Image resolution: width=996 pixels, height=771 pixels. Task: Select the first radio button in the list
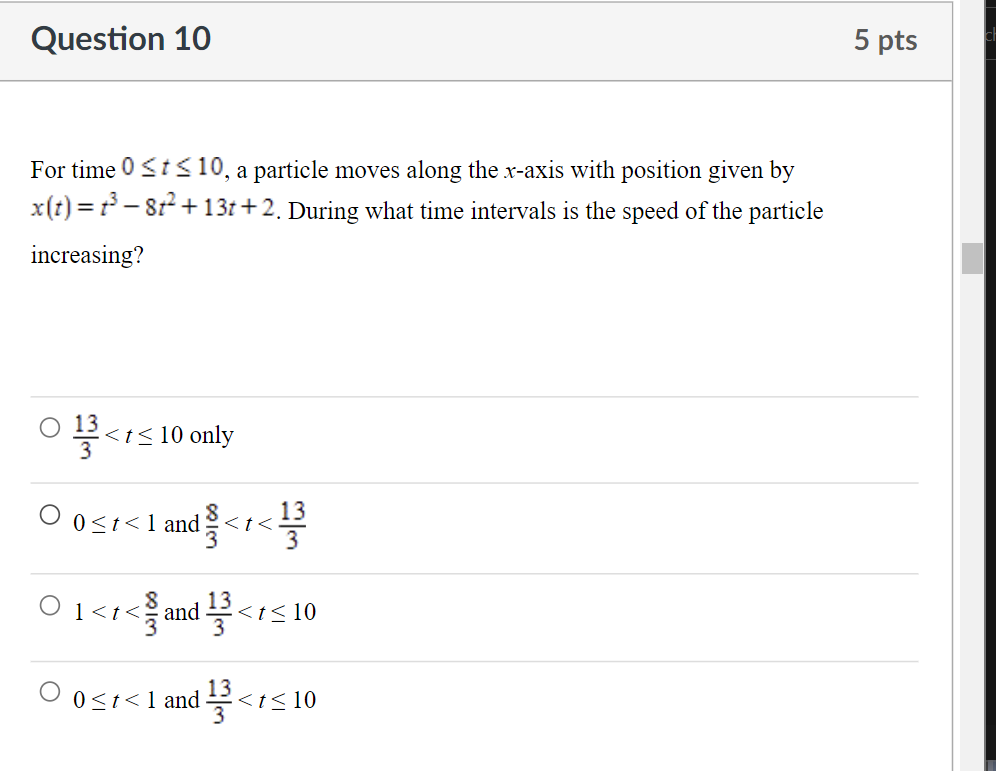click(48, 427)
